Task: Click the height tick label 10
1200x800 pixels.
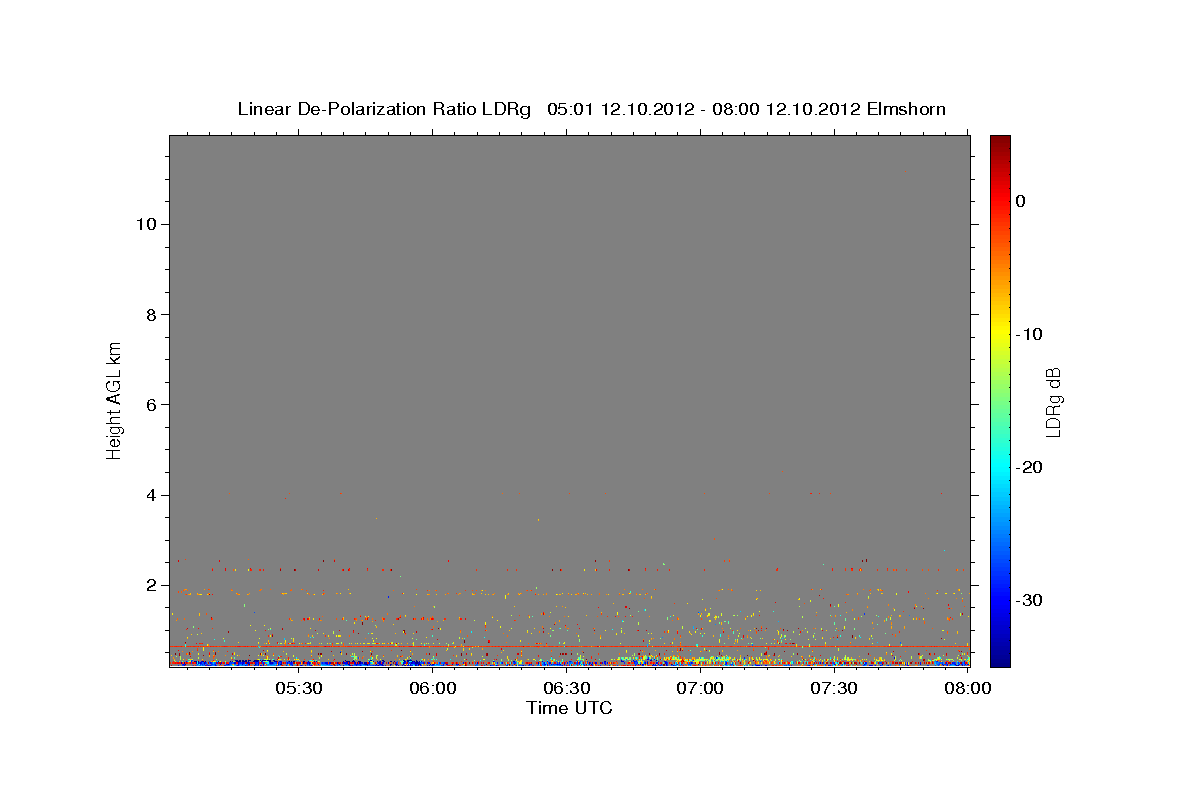Action: (x=146, y=224)
